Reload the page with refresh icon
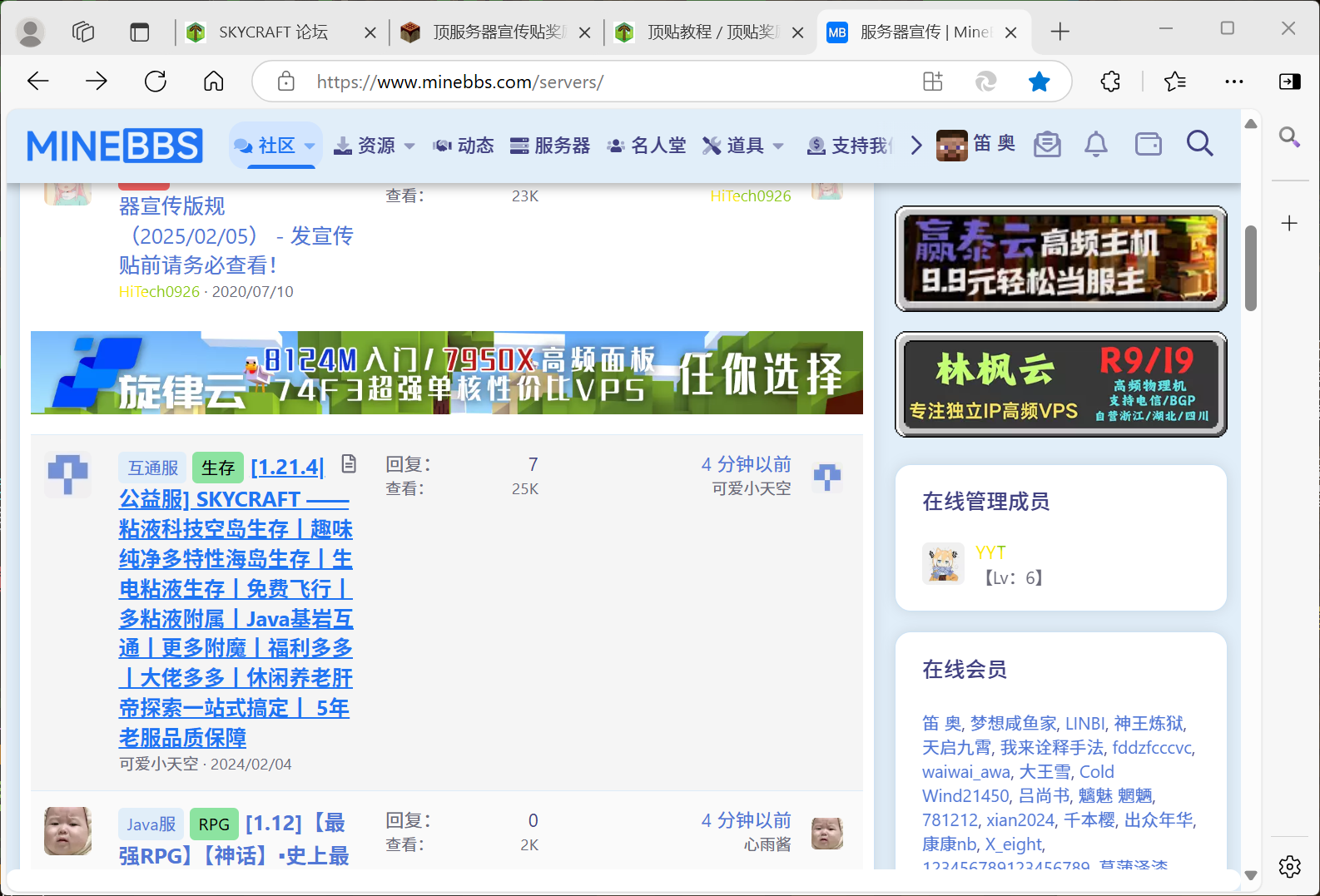Viewport: 1320px width, 896px height. point(156,81)
